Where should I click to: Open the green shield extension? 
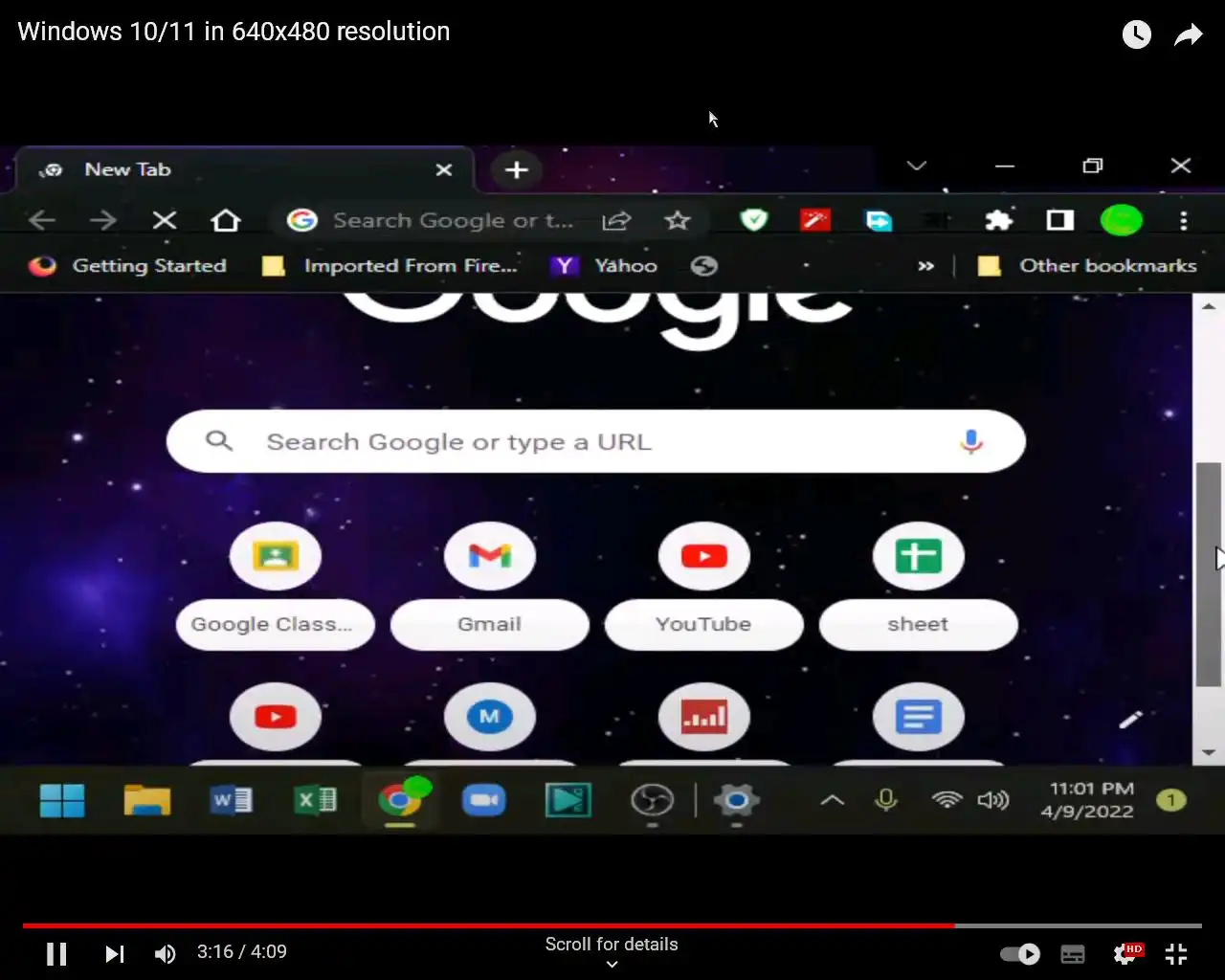pyautogui.click(x=754, y=221)
